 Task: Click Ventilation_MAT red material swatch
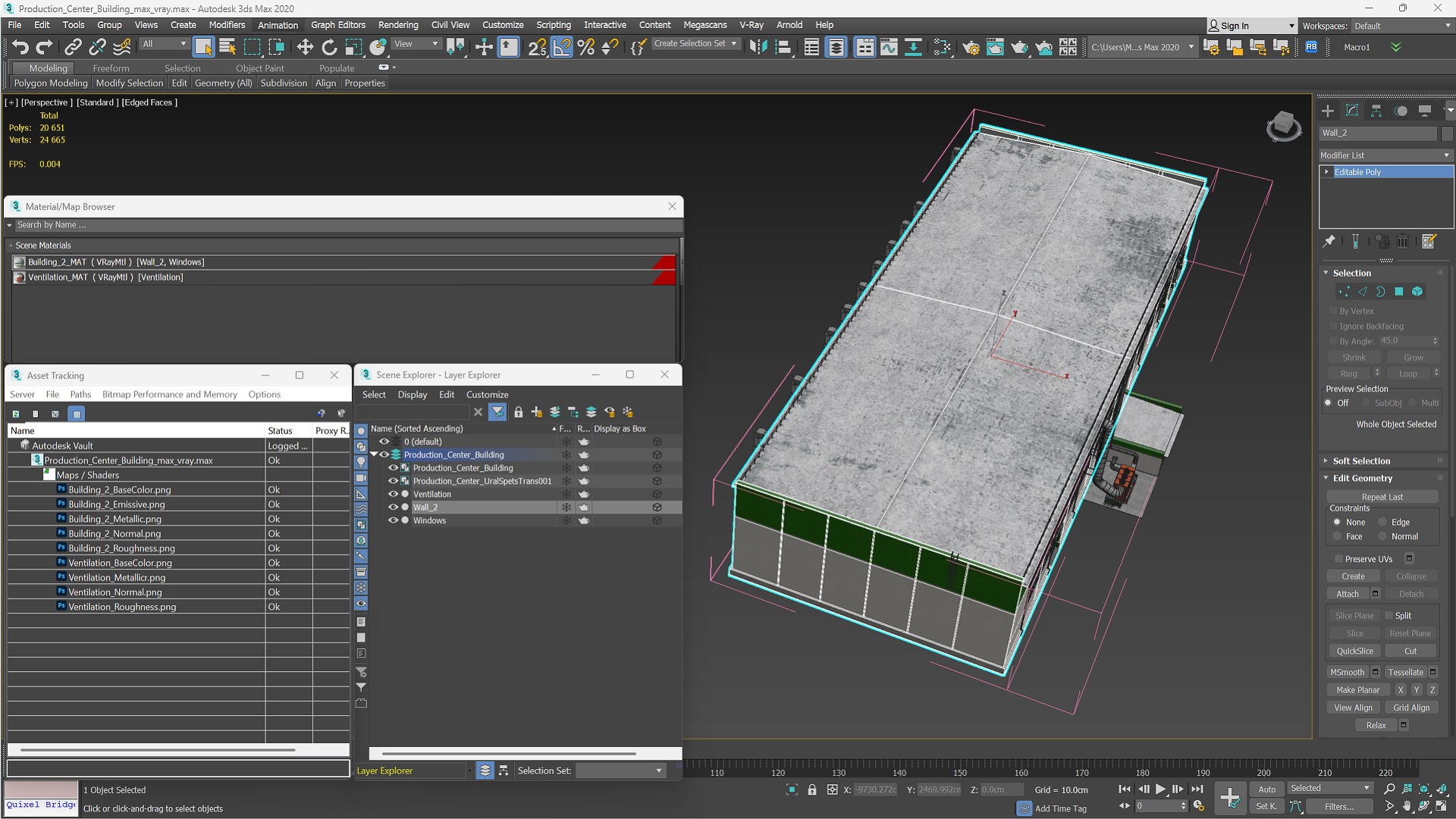click(664, 278)
